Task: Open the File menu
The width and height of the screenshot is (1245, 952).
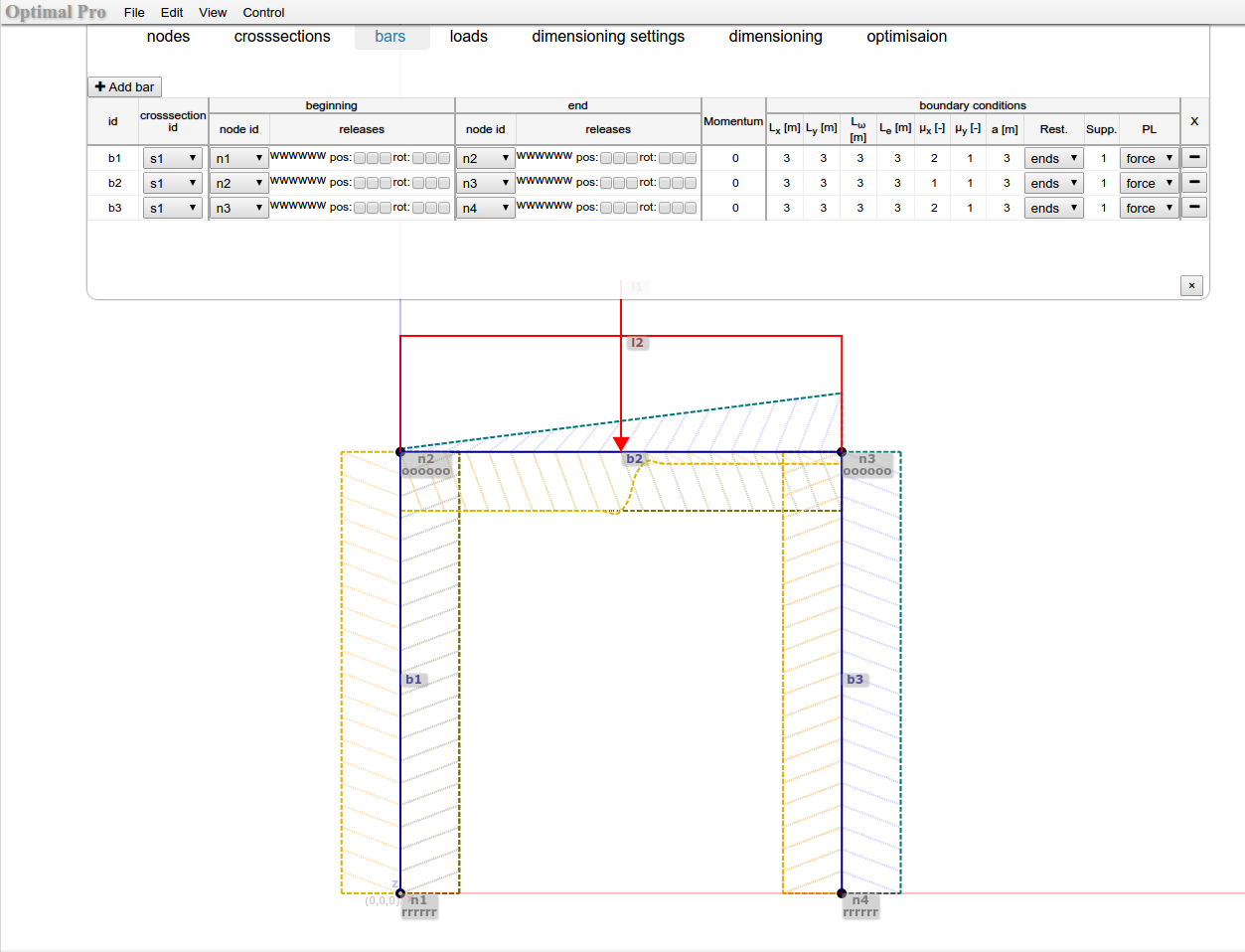Action: click(134, 13)
